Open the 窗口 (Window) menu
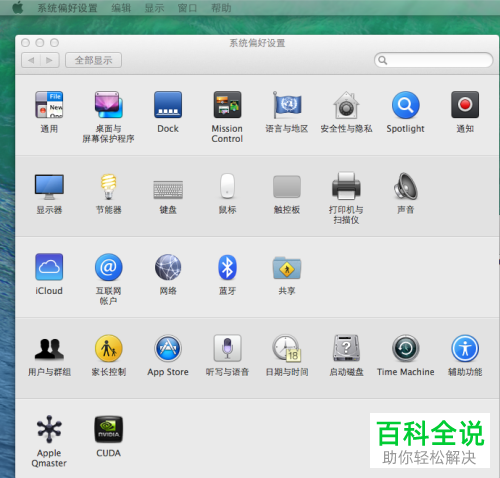Image resolution: width=500 pixels, height=478 pixels. pyautogui.click(x=187, y=8)
